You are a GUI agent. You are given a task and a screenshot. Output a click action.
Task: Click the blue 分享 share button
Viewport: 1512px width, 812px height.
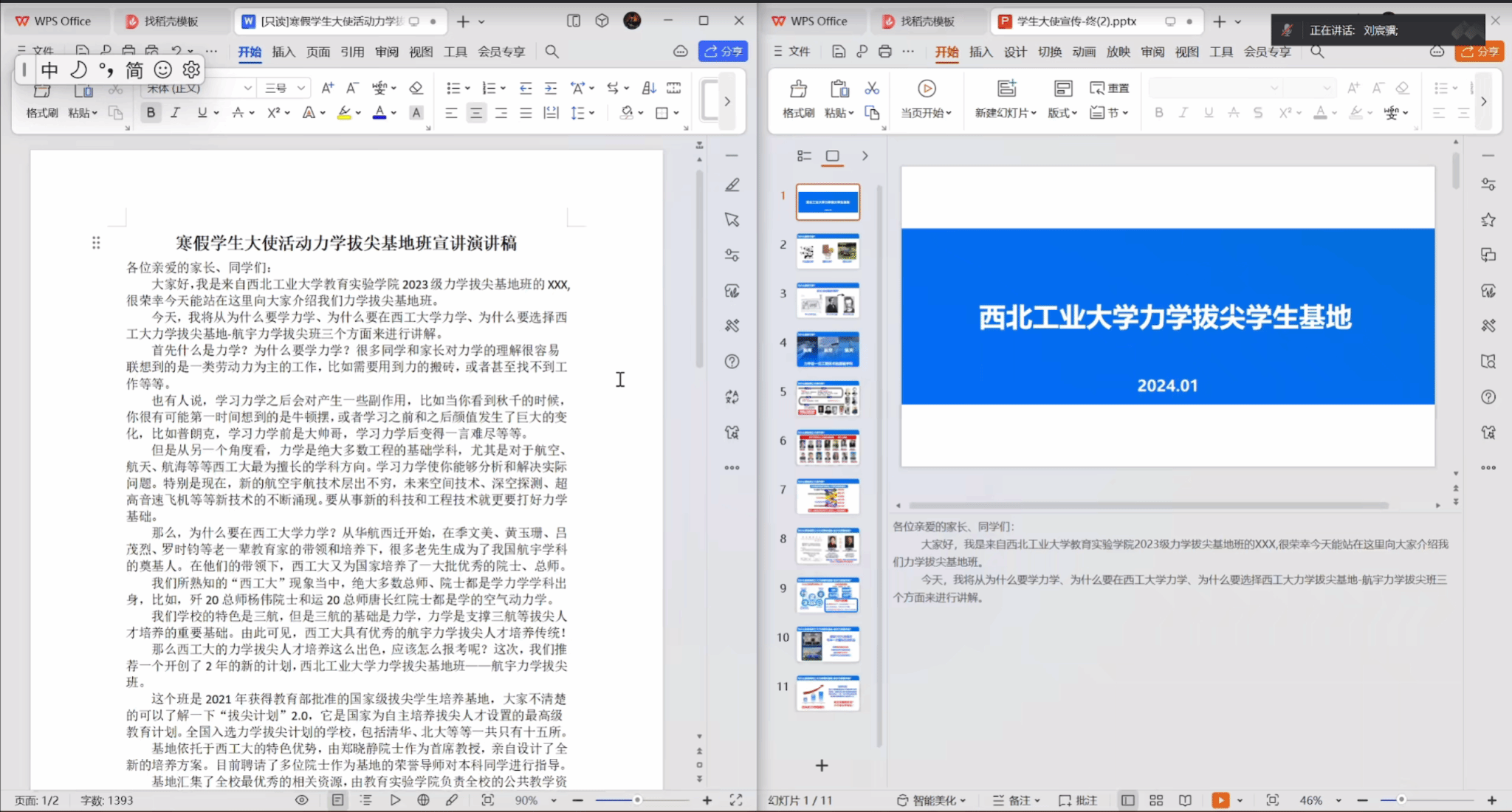click(x=723, y=52)
